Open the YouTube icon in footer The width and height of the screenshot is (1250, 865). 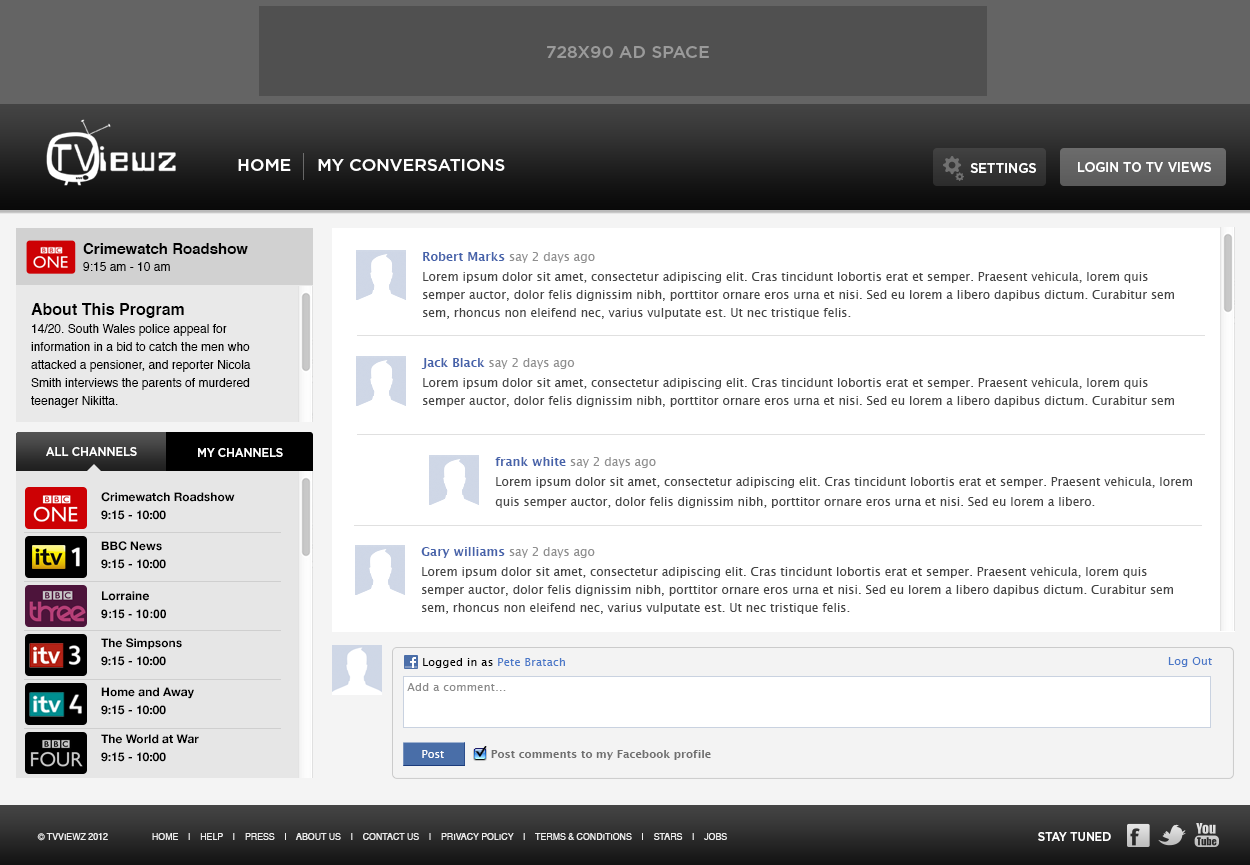coord(1207,835)
